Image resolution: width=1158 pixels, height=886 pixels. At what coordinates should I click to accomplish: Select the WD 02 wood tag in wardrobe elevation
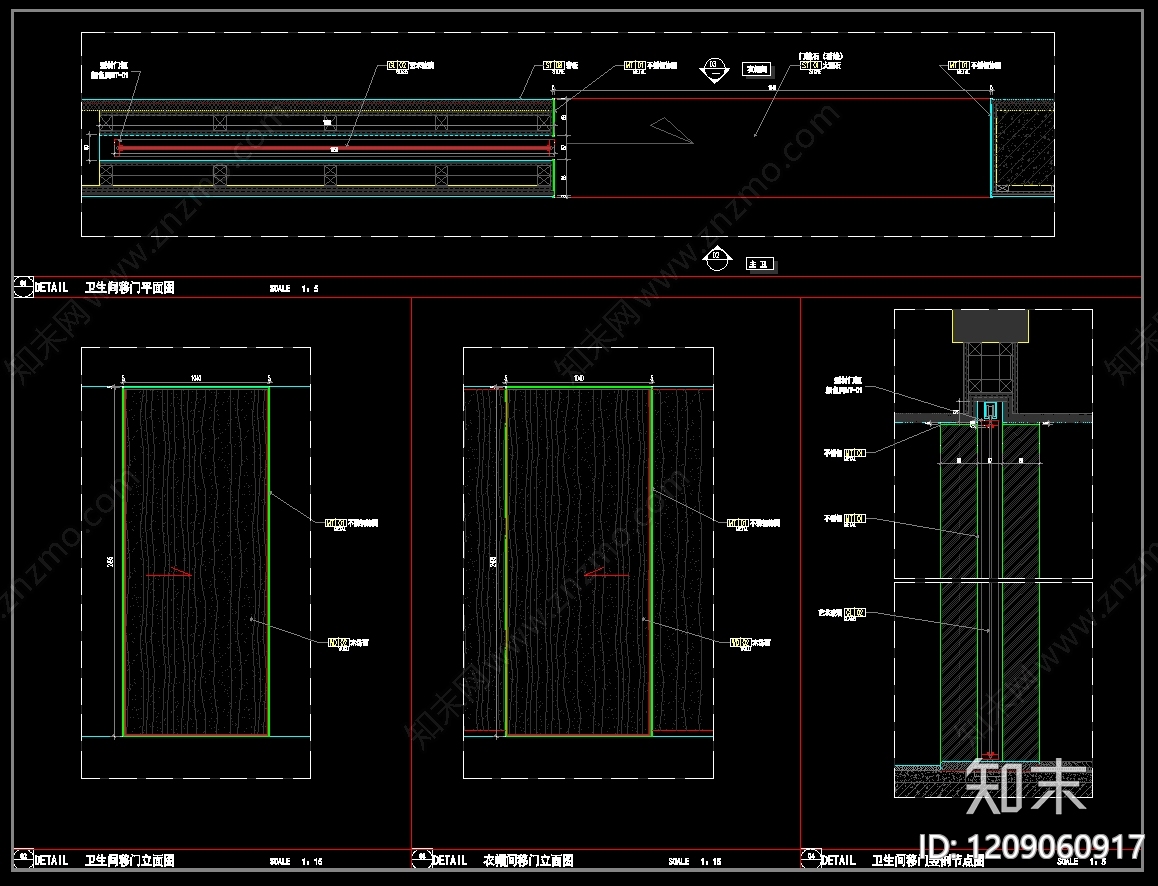point(741,642)
